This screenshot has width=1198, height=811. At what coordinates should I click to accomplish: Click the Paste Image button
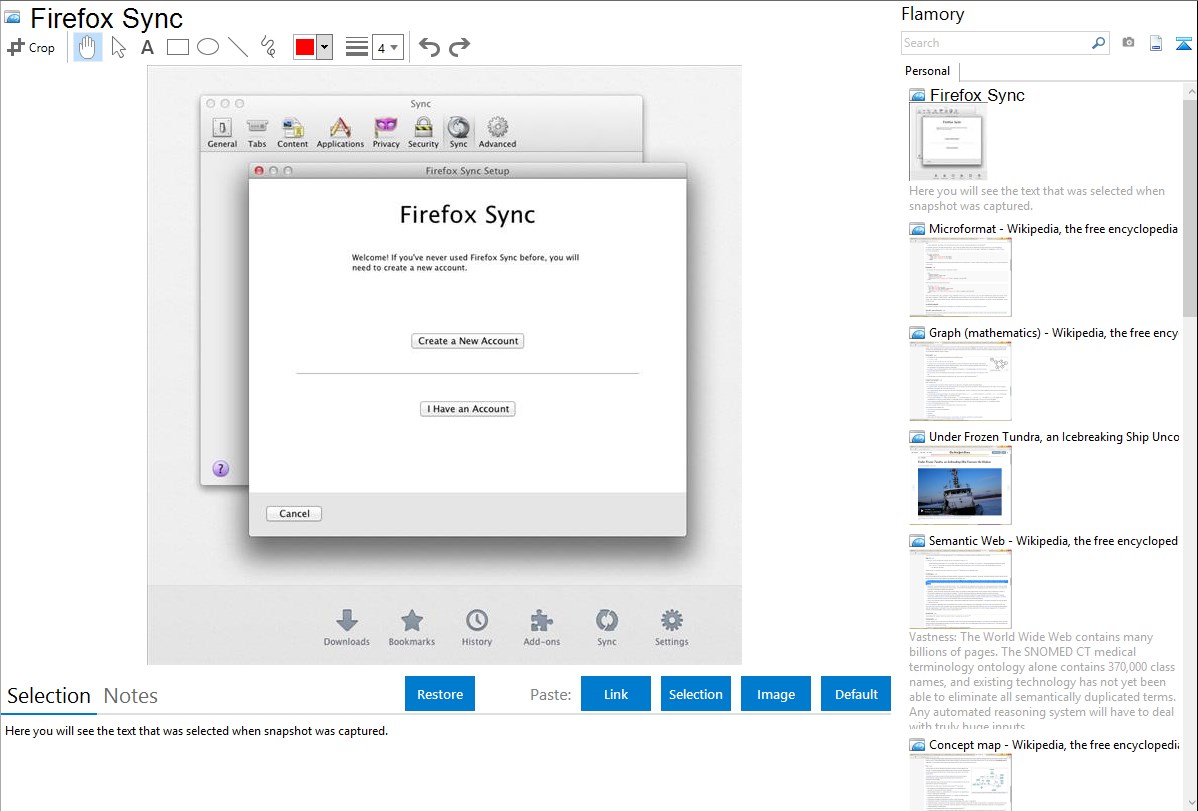point(775,694)
